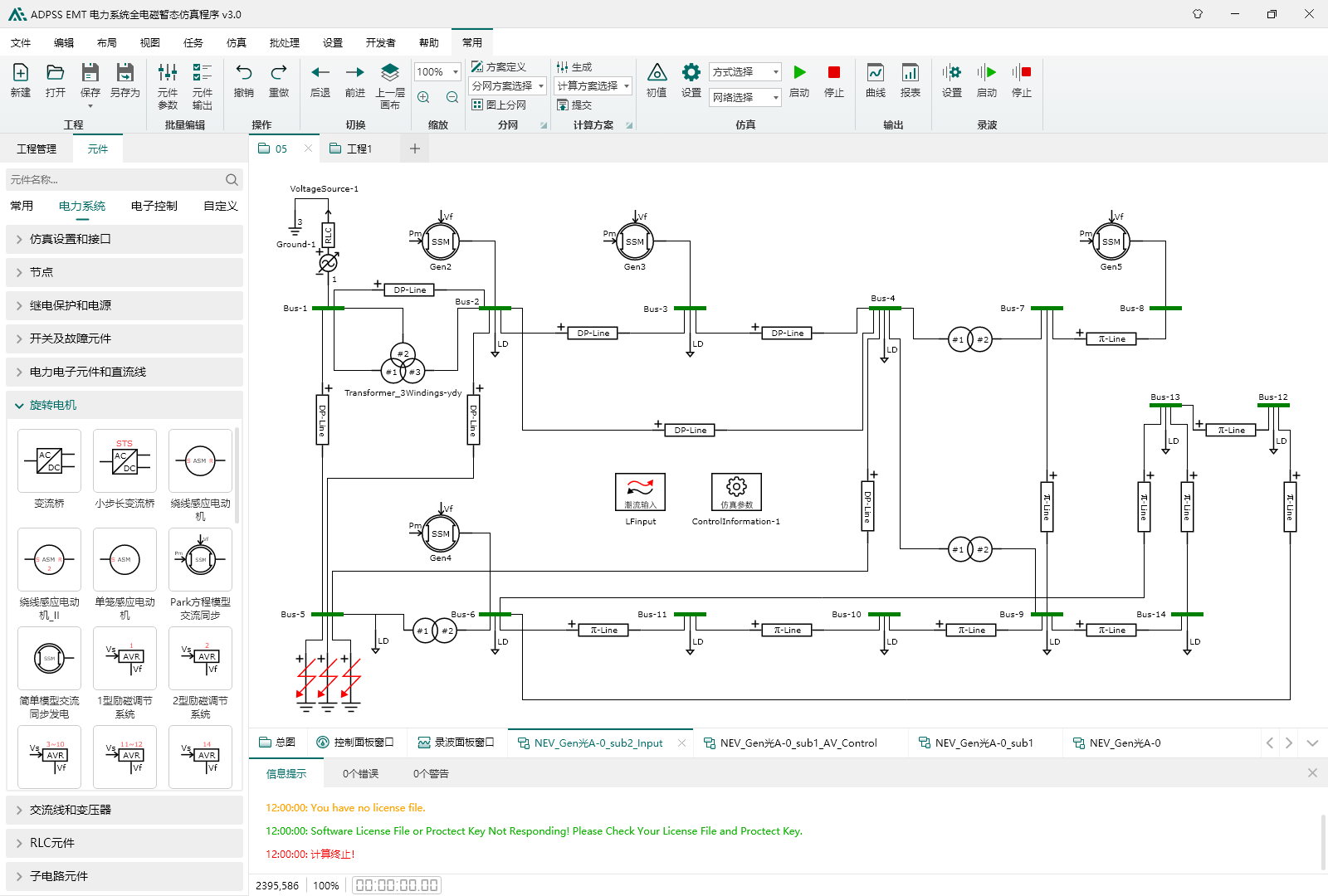Click the 初值 initial value icon
The image size is (1328, 896).
click(657, 73)
